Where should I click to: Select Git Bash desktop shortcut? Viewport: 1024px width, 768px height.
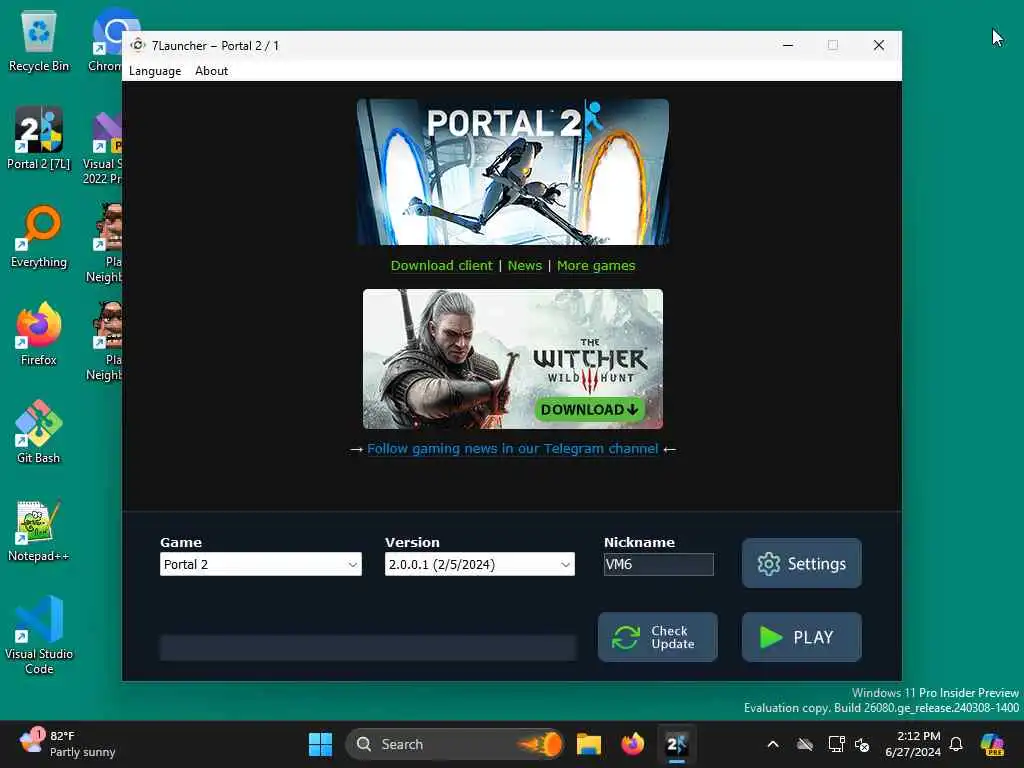click(39, 432)
